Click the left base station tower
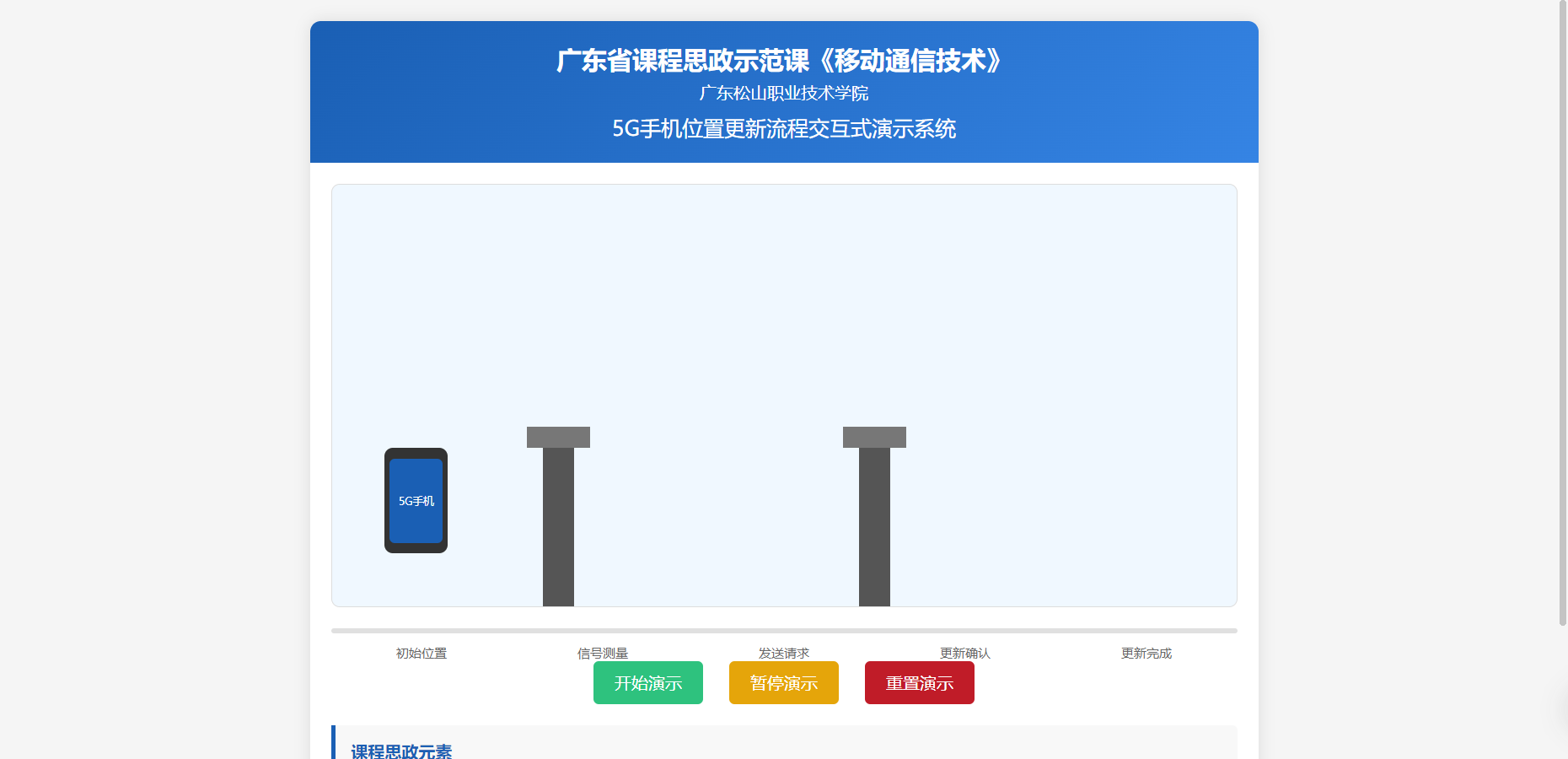 pos(558,514)
